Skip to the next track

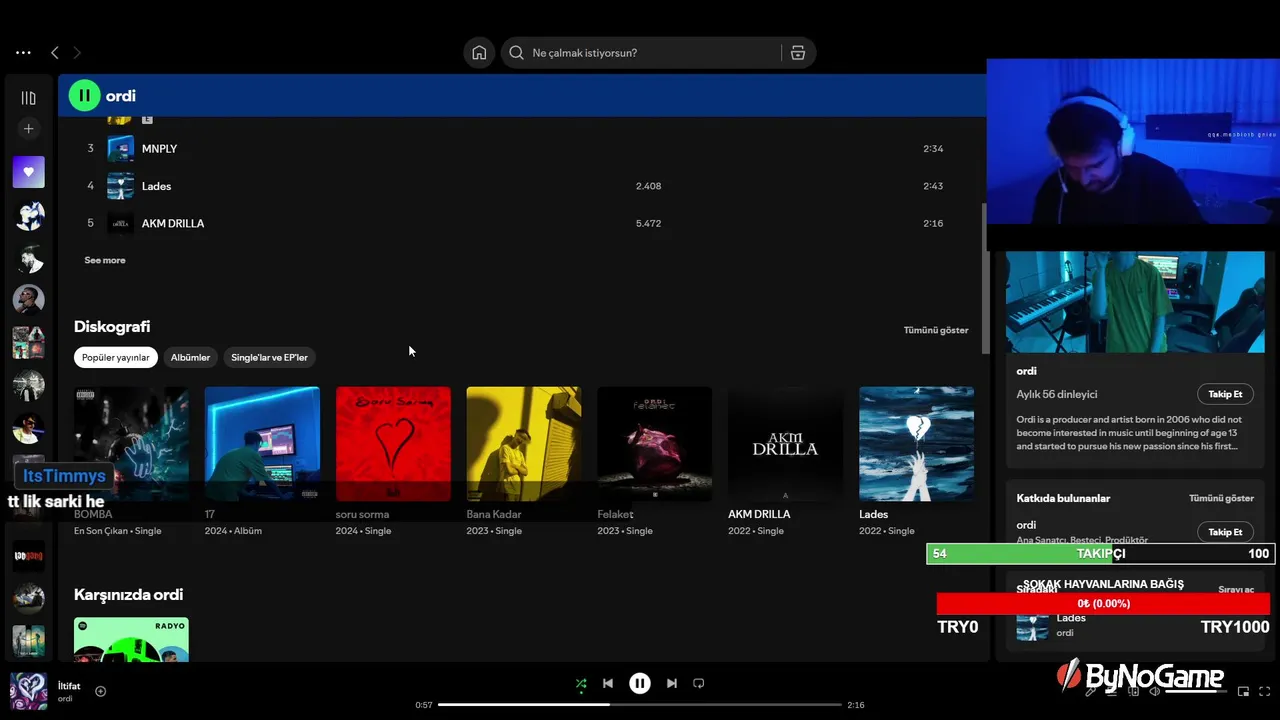[672, 684]
